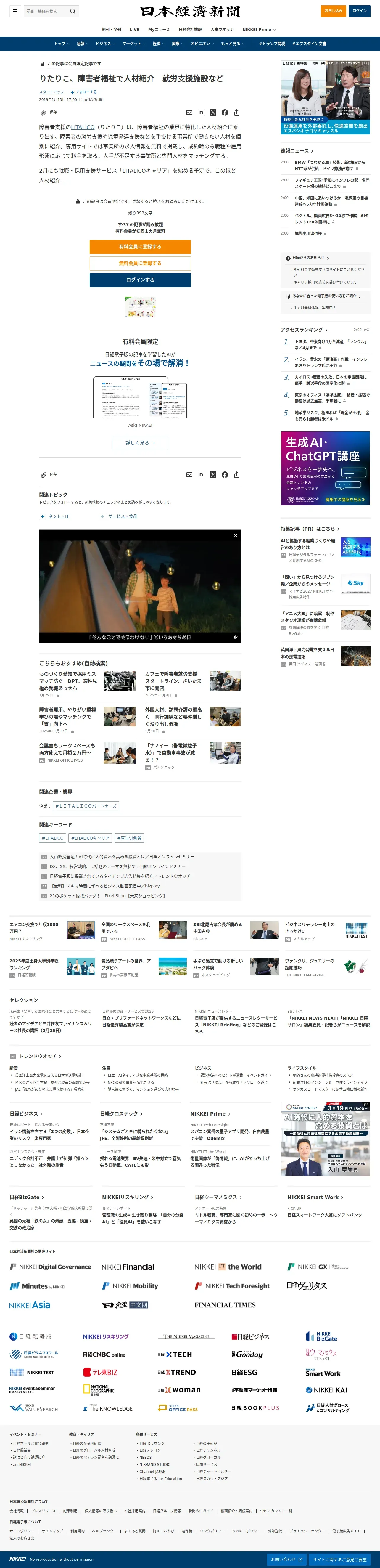The height and width of the screenshot is (1568, 380).
Task: Open NIKKEI Tech Foresight logo link
Action: [232, 1285]
